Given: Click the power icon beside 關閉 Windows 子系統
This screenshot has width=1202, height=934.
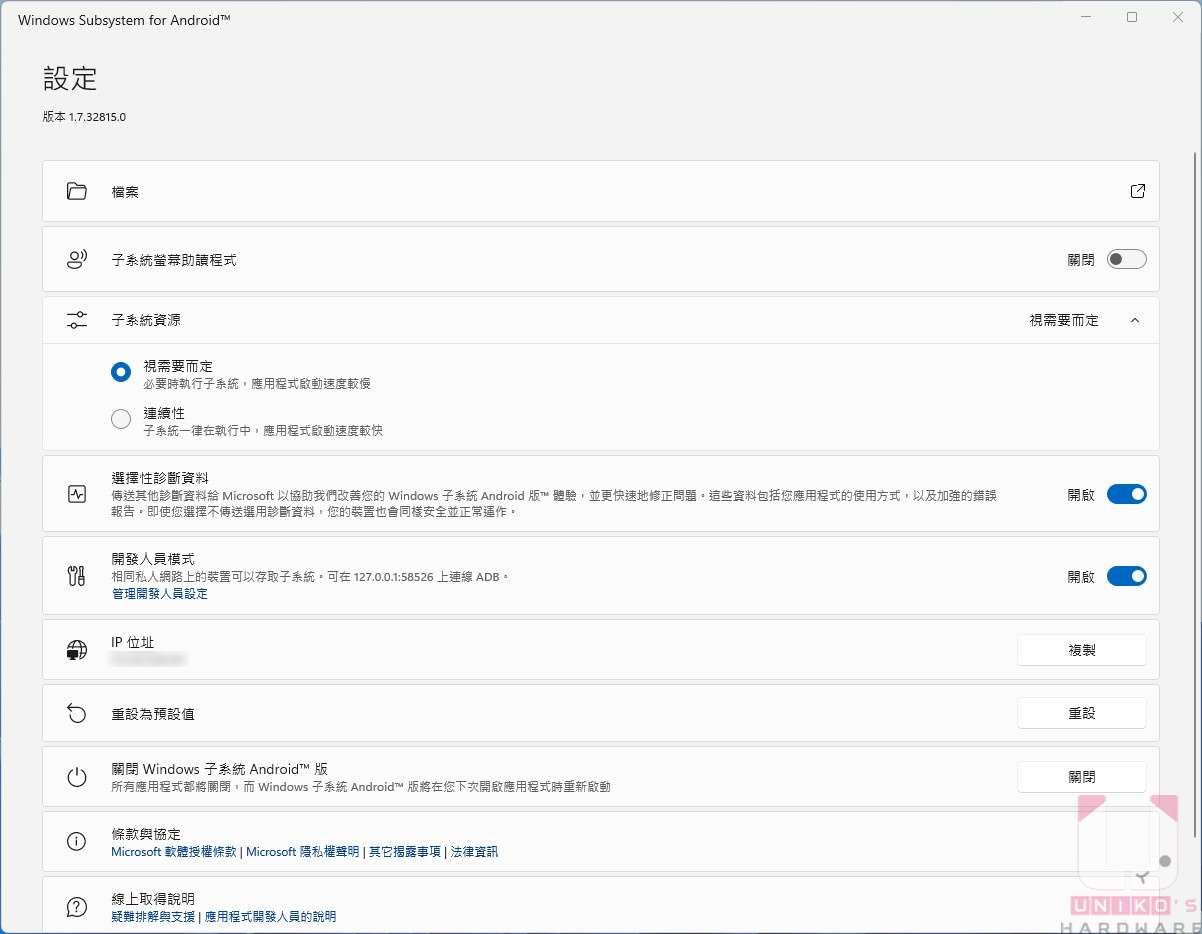Looking at the screenshot, I should tap(77, 777).
